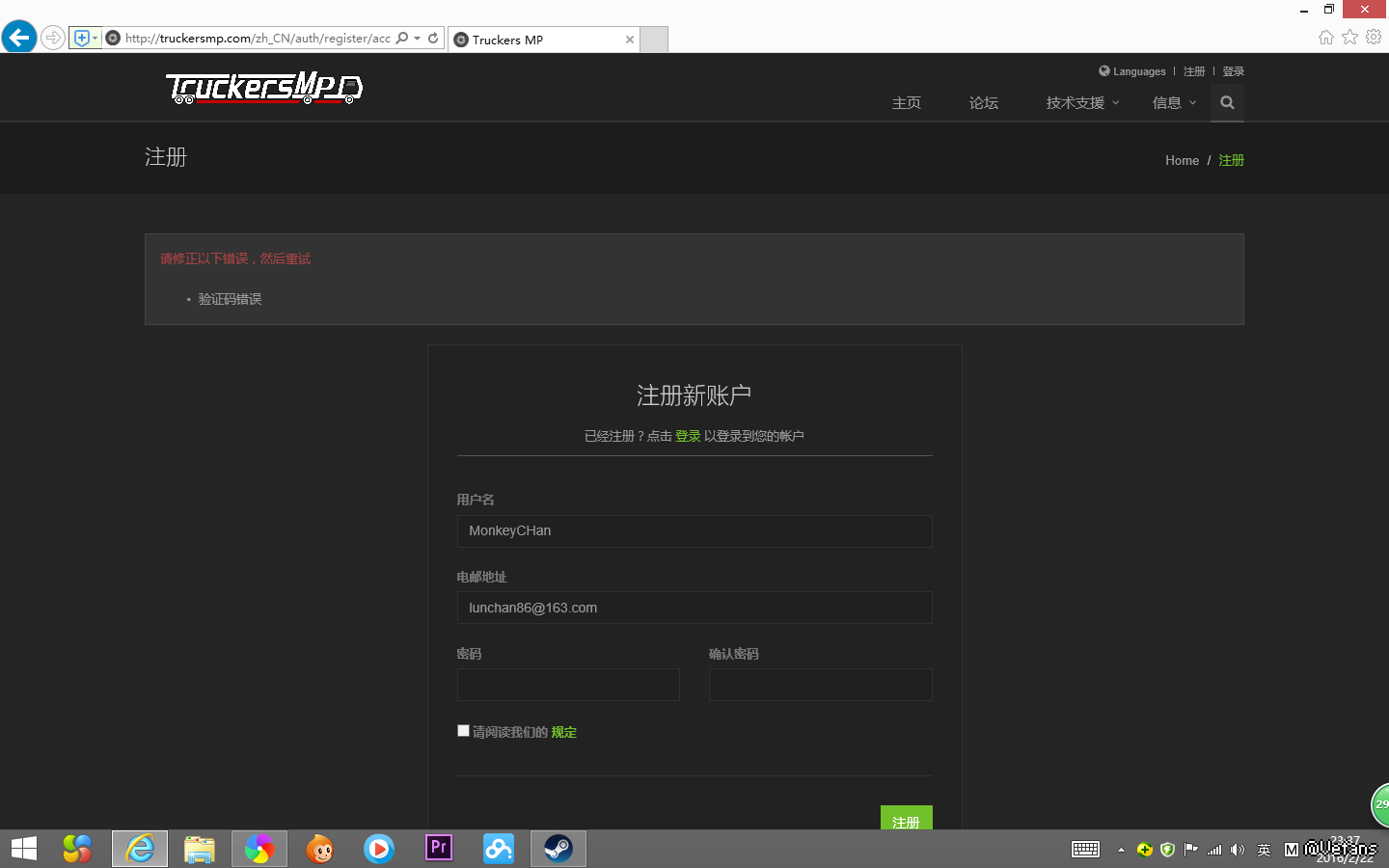Toggle the 英 input language indicator
Viewport: 1389px width, 868px height.
click(x=1265, y=850)
